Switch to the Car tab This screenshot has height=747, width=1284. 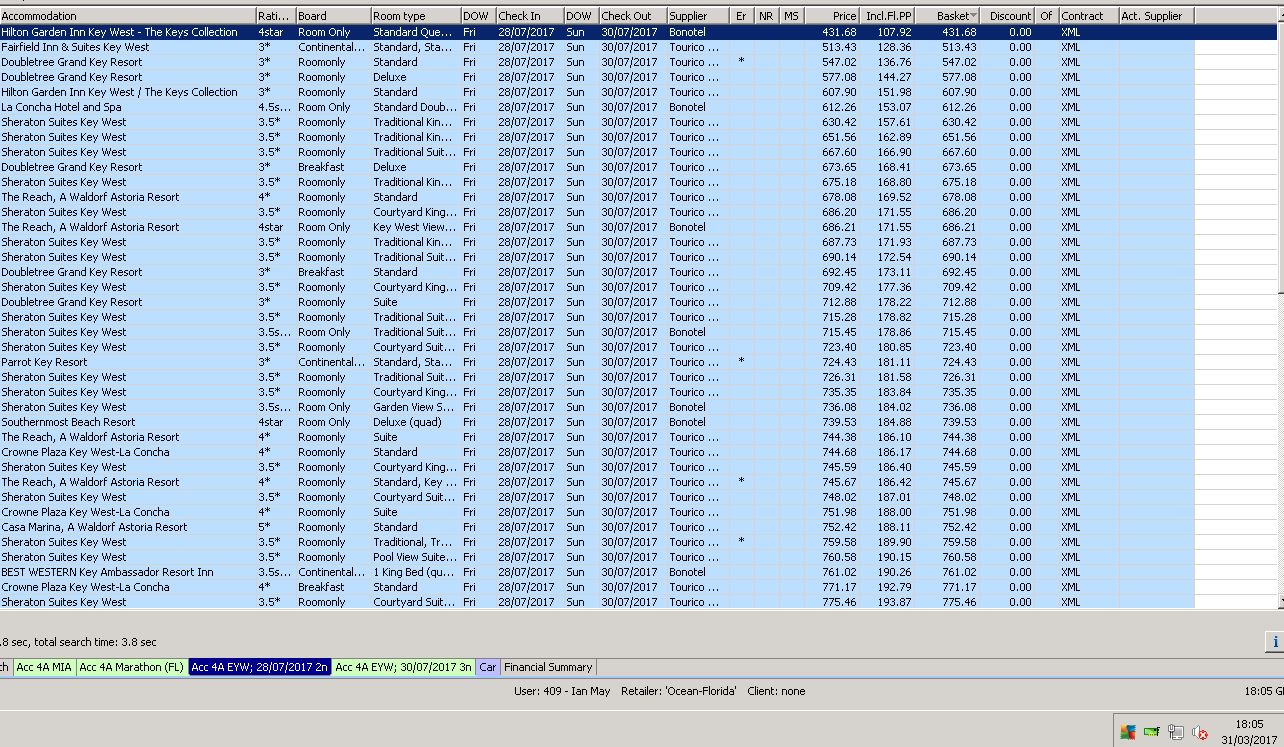coord(487,667)
